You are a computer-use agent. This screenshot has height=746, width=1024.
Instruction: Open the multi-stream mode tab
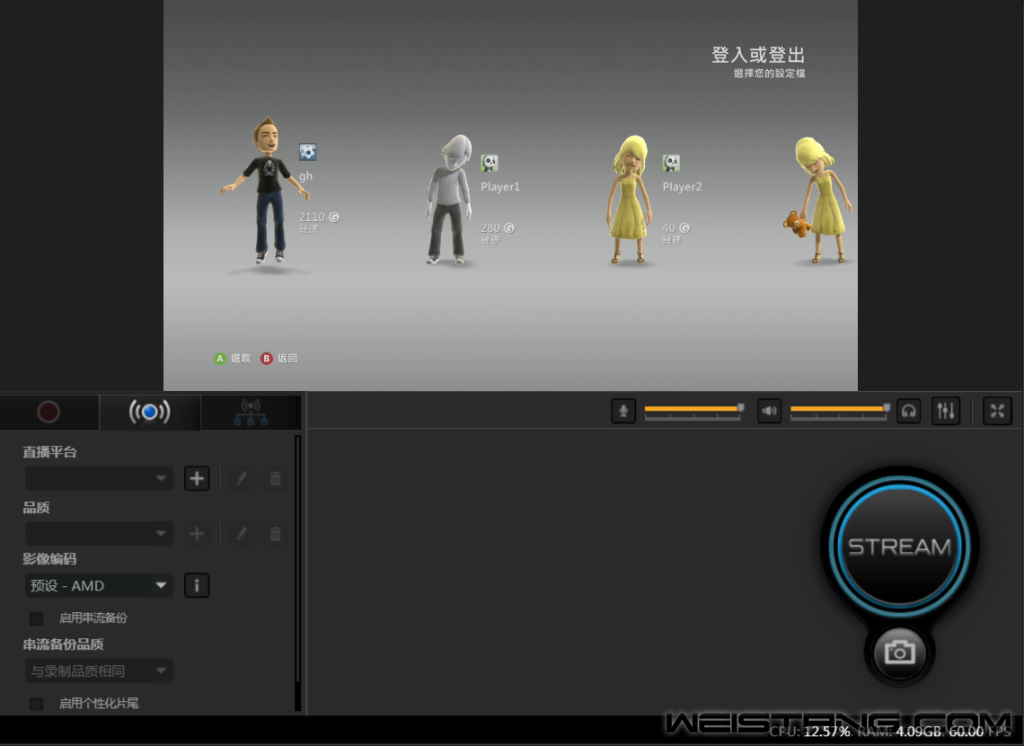(251, 412)
